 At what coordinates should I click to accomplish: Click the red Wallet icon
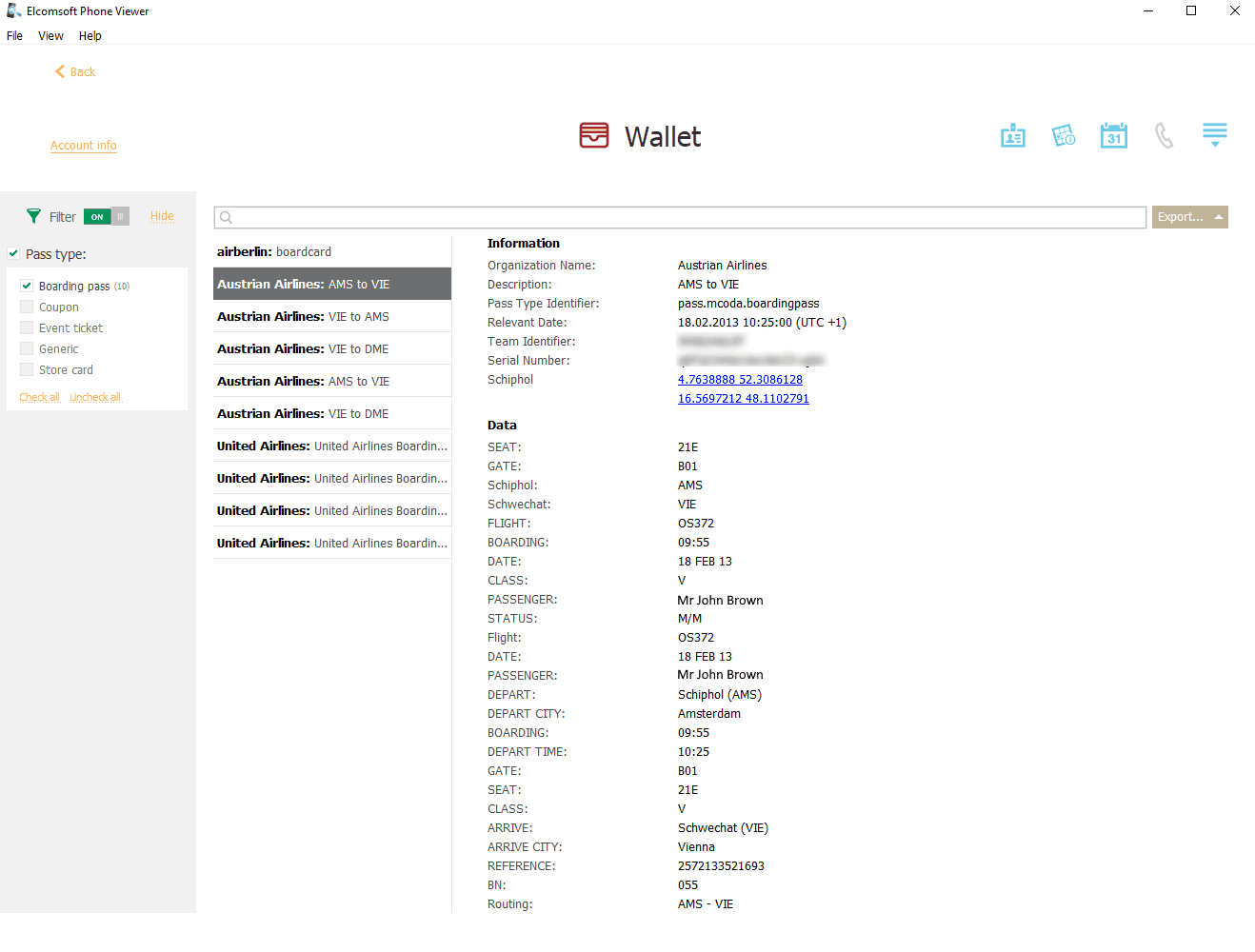[x=594, y=135]
